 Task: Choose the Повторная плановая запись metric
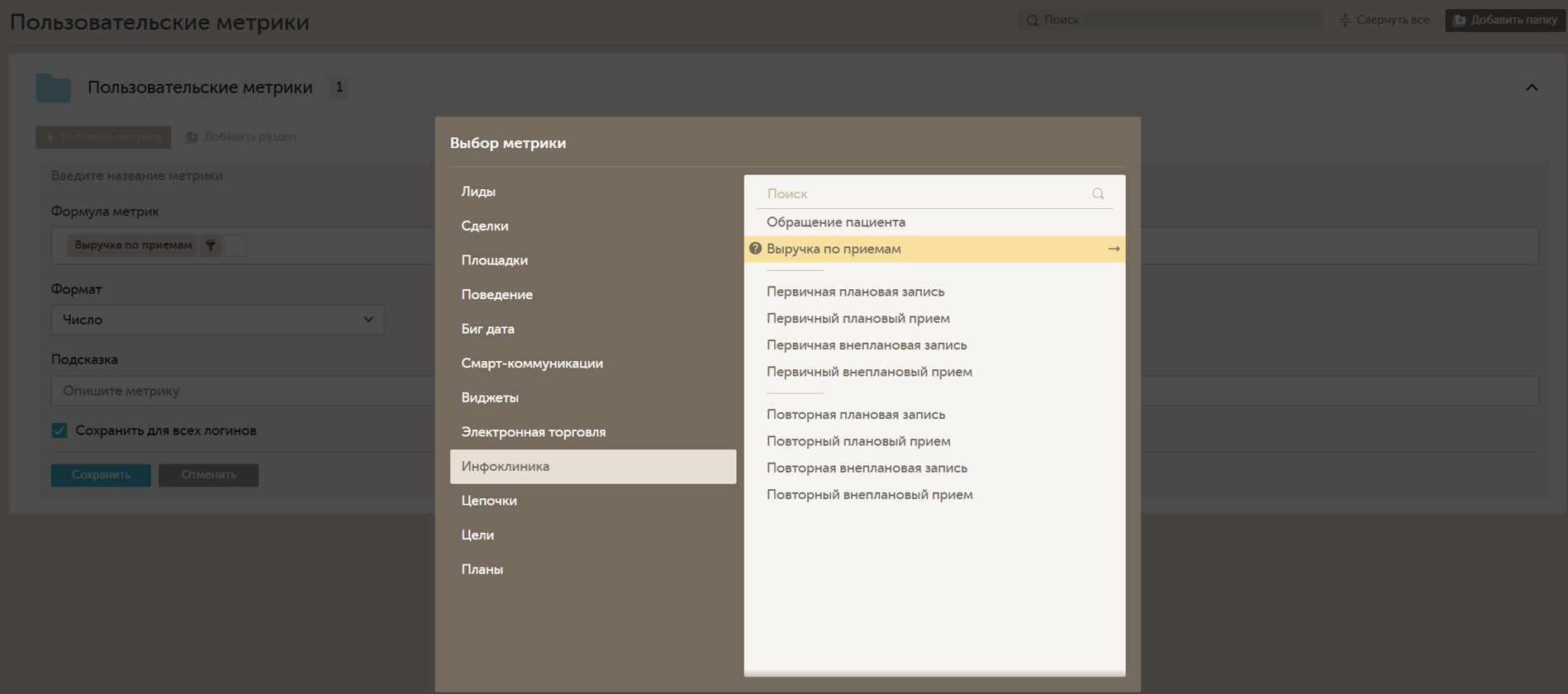pos(934,415)
